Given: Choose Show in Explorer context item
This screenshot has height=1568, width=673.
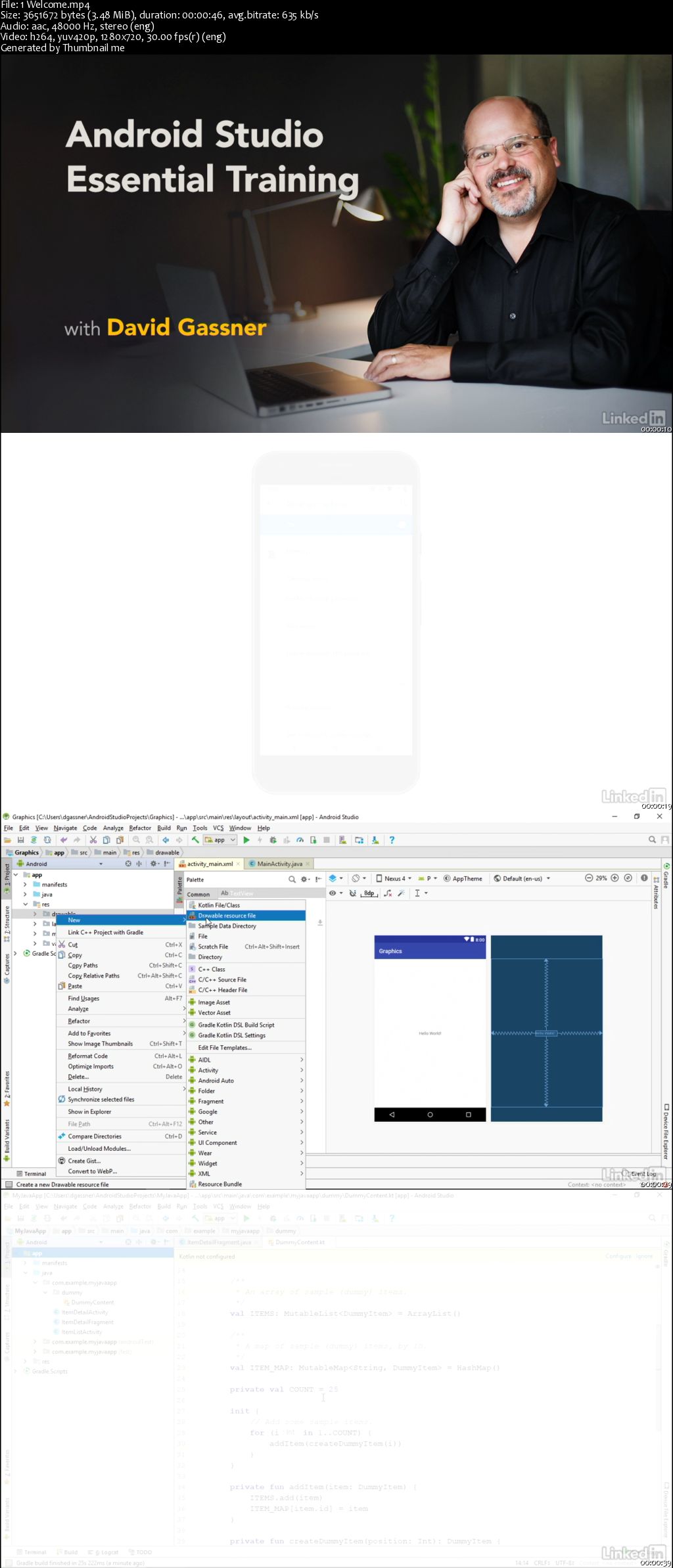Looking at the screenshot, I should click(x=120, y=1111).
